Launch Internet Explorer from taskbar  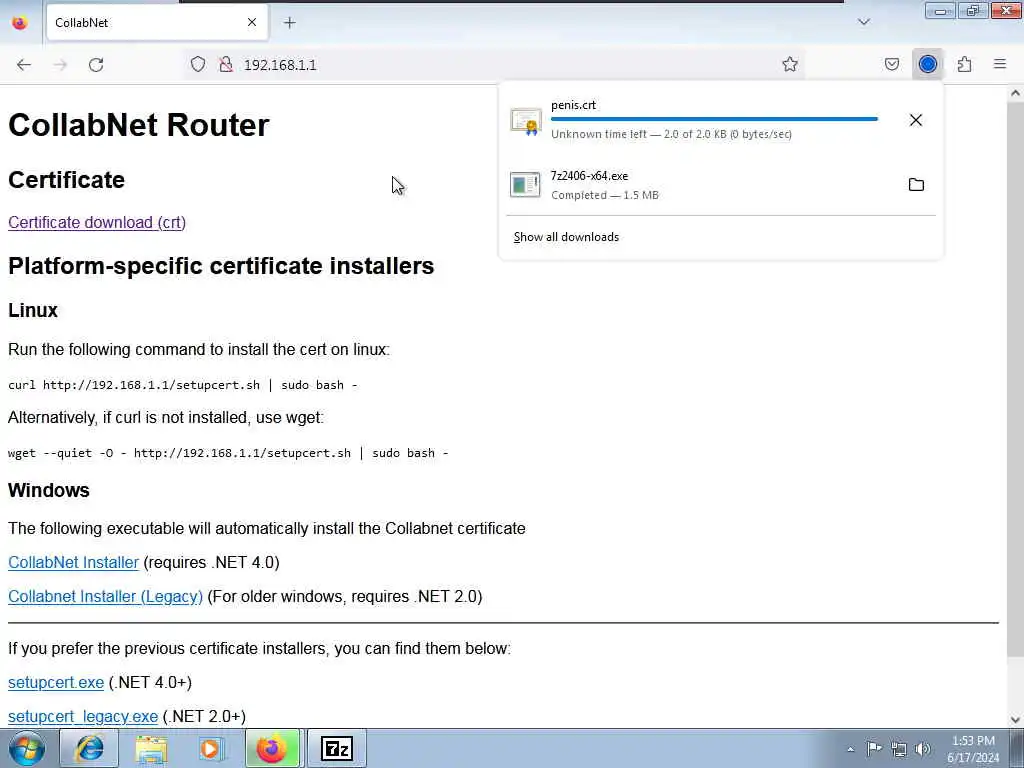[x=89, y=748]
